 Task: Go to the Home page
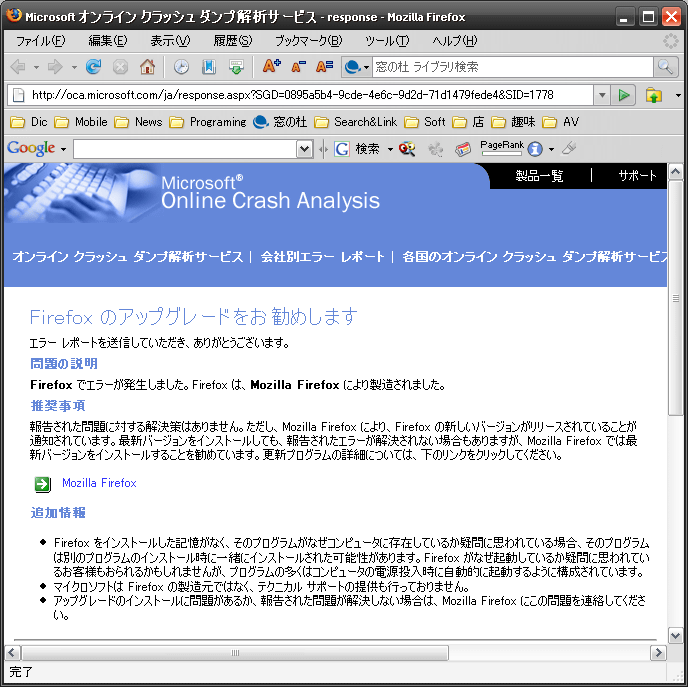point(147,67)
